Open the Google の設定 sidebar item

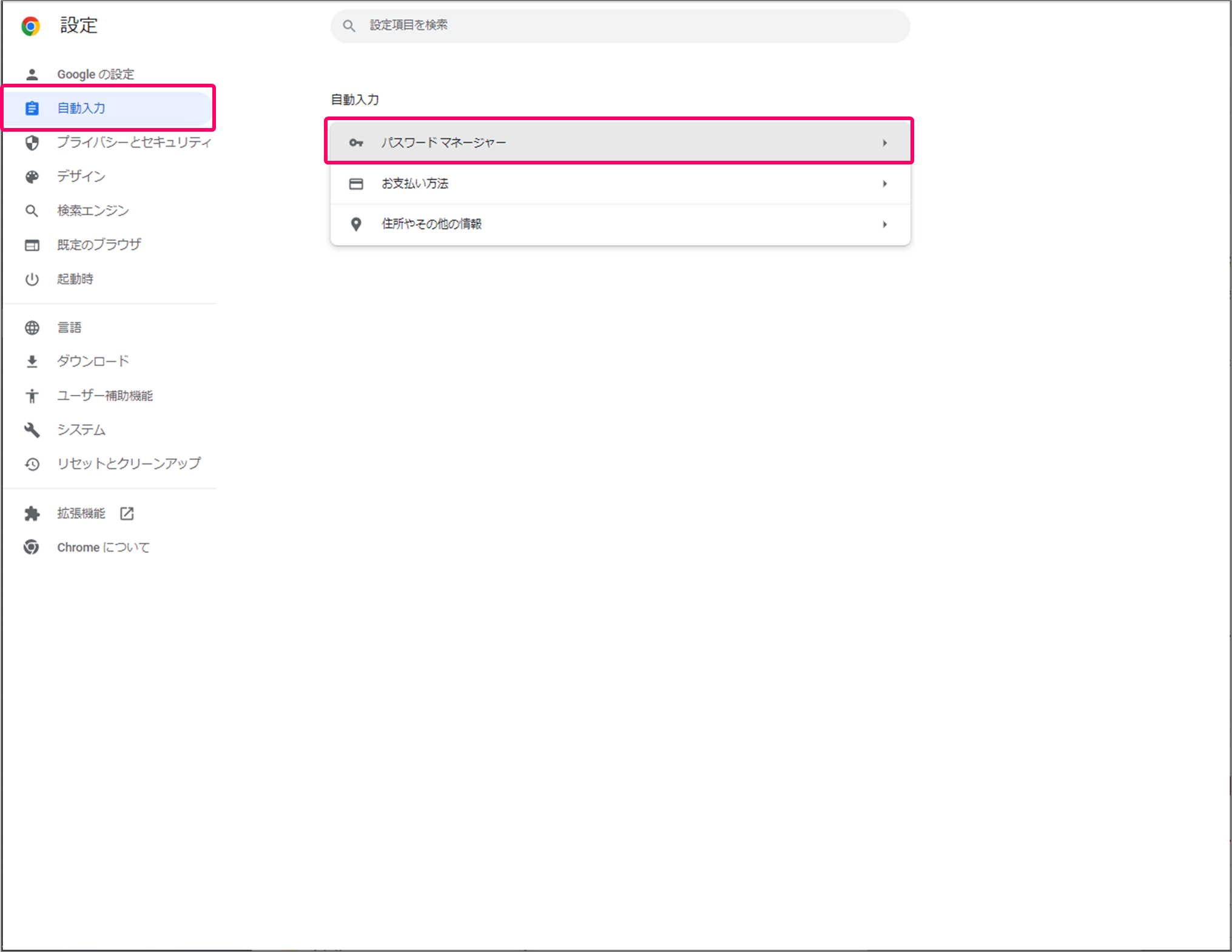point(95,74)
